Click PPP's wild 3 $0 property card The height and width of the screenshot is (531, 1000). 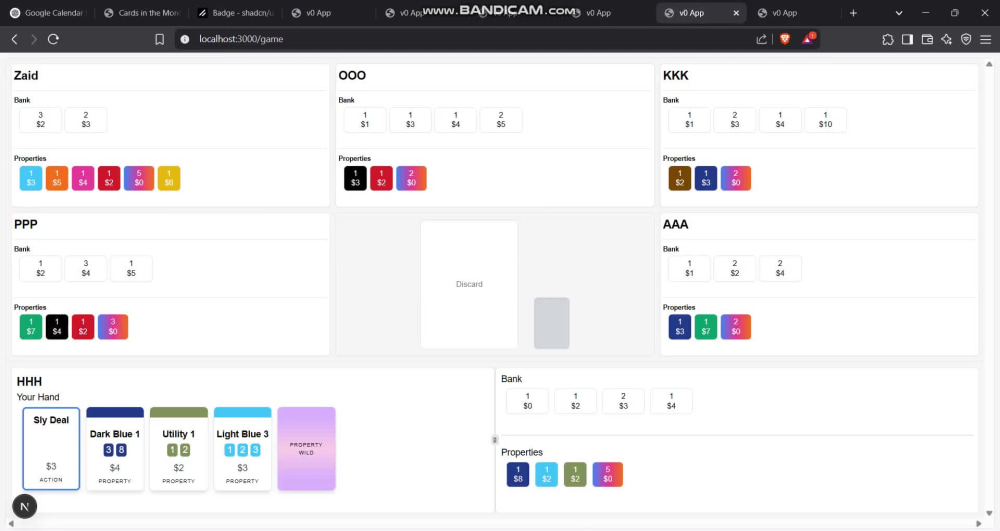[113, 327]
